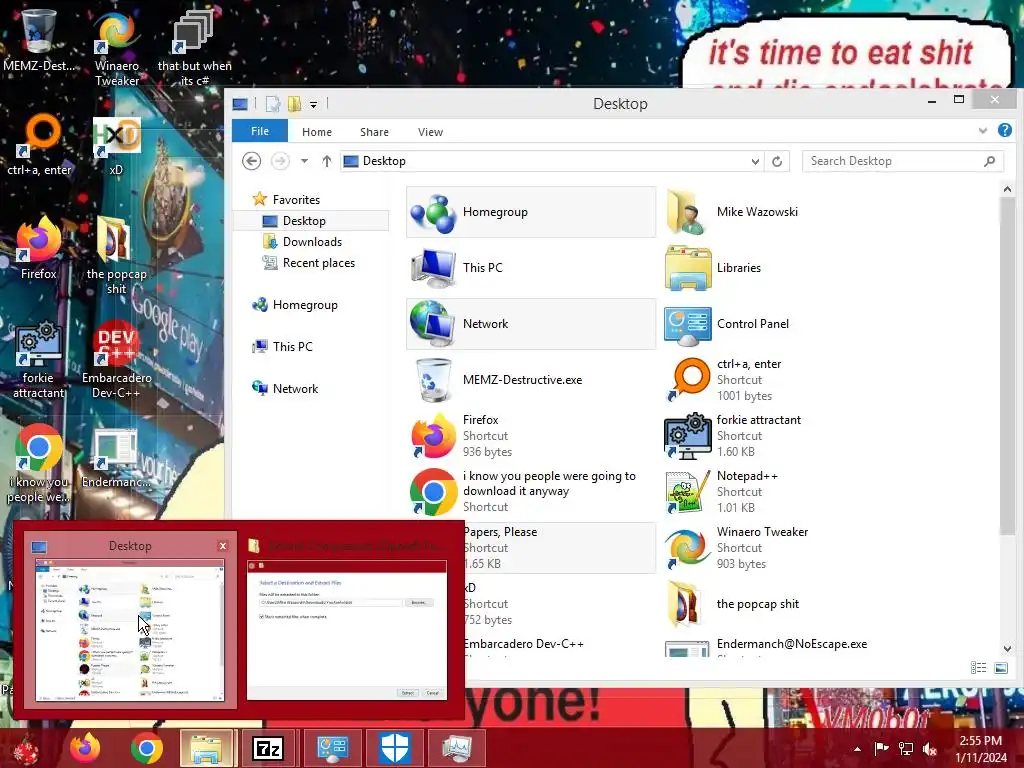The width and height of the screenshot is (1024, 768).
Task: Select the Homegroup item in the file list
Action: pyautogui.click(x=531, y=212)
